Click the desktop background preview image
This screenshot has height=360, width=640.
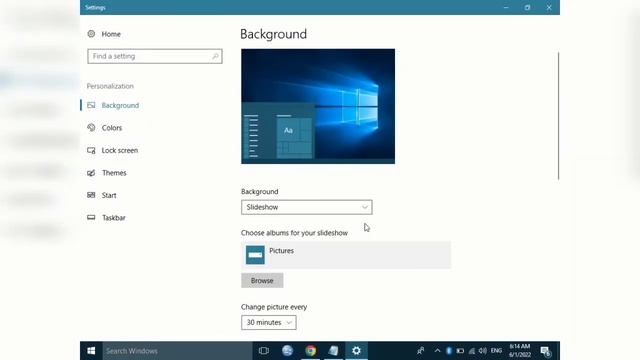(x=318, y=107)
